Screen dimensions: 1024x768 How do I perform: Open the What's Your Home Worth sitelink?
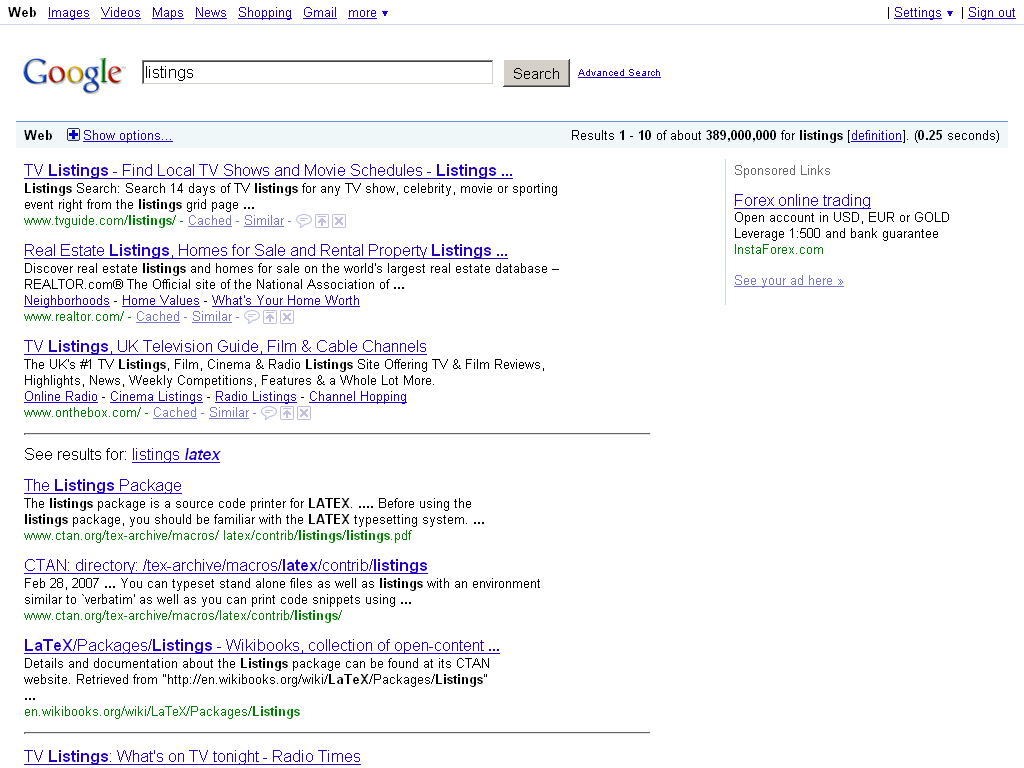pyautogui.click(x=285, y=300)
